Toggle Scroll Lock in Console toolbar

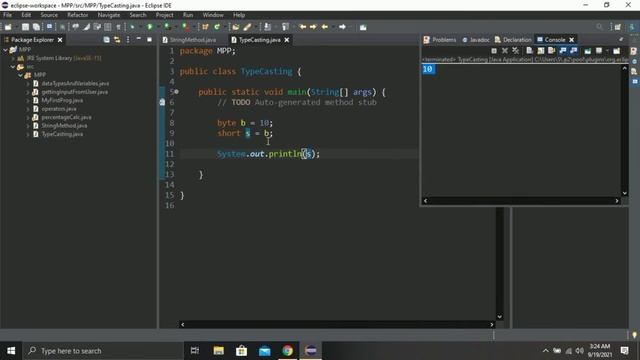click(x=540, y=51)
